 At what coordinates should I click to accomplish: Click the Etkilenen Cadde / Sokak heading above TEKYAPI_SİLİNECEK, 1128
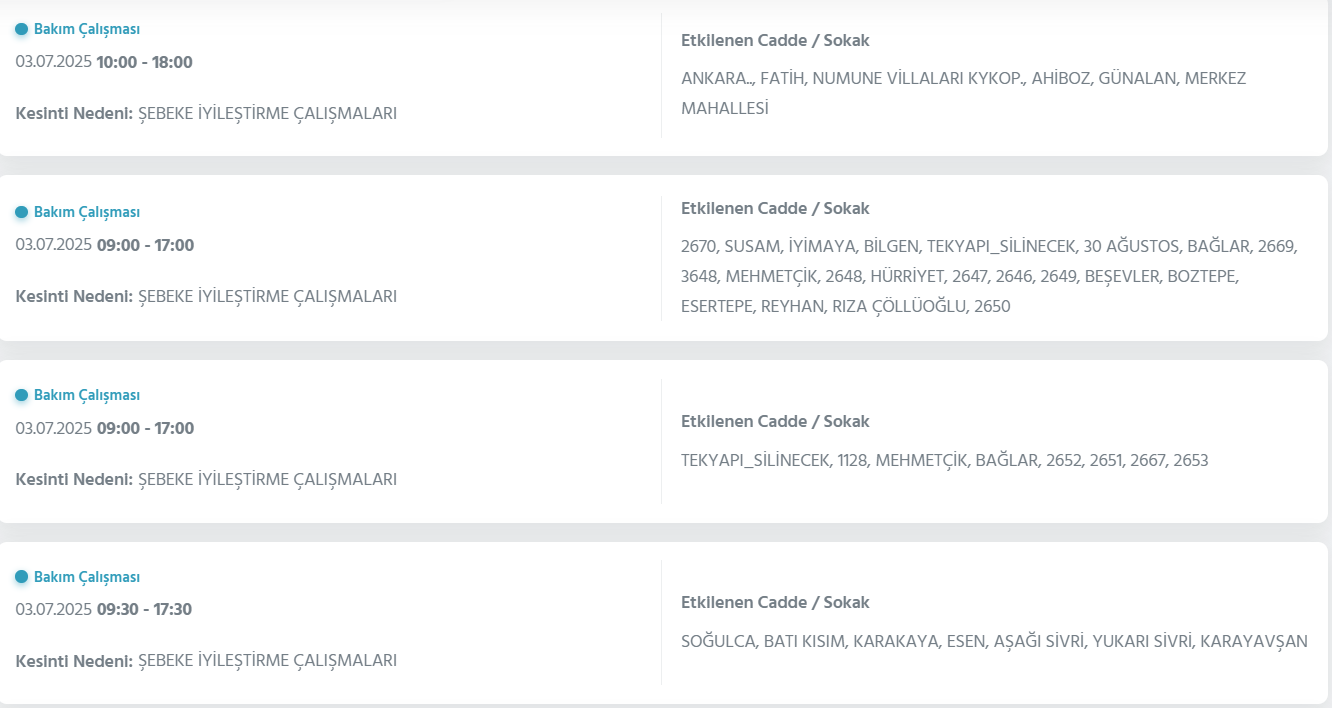coord(775,422)
